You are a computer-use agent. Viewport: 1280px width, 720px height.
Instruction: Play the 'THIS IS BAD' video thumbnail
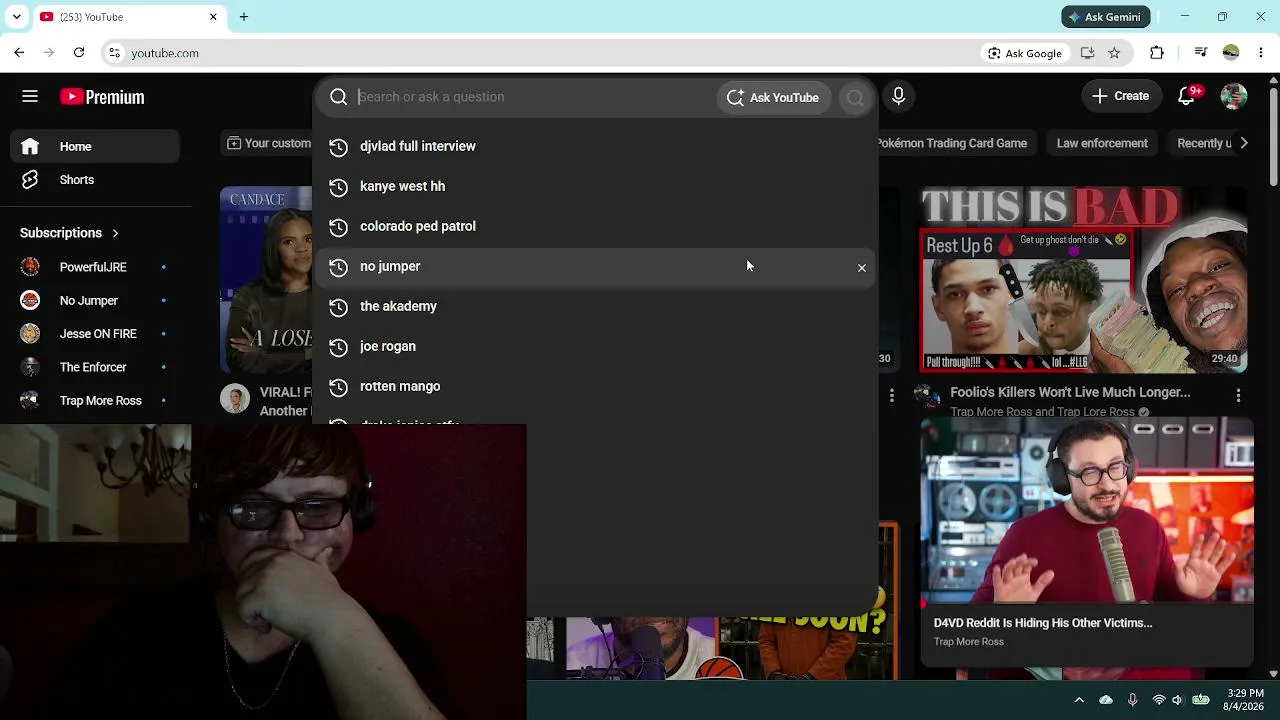1083,279
